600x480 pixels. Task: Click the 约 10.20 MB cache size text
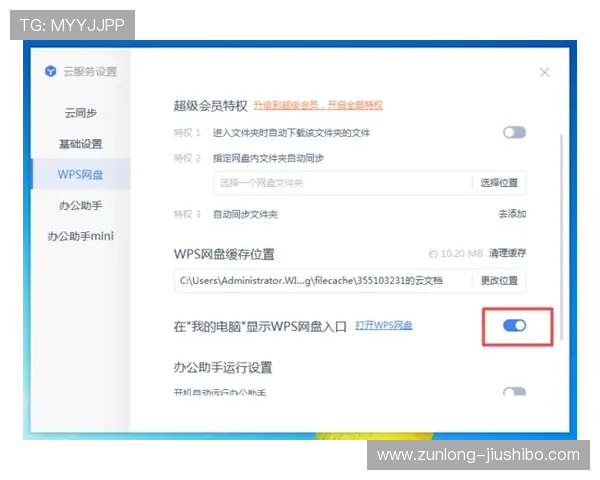pos(455,253)
